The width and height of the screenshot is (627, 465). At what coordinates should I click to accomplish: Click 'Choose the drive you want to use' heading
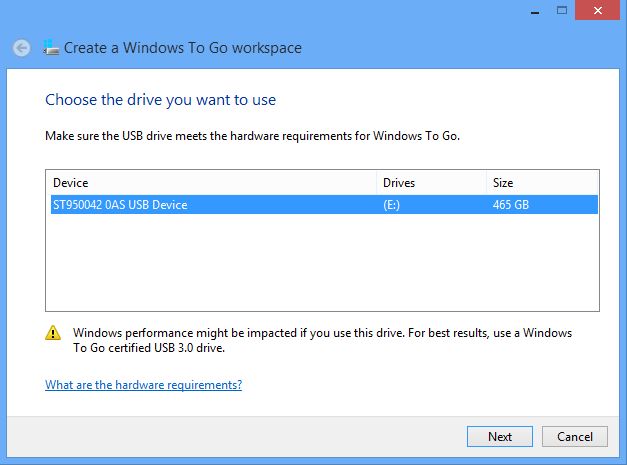pyautogui.click(x=160, y=100)
